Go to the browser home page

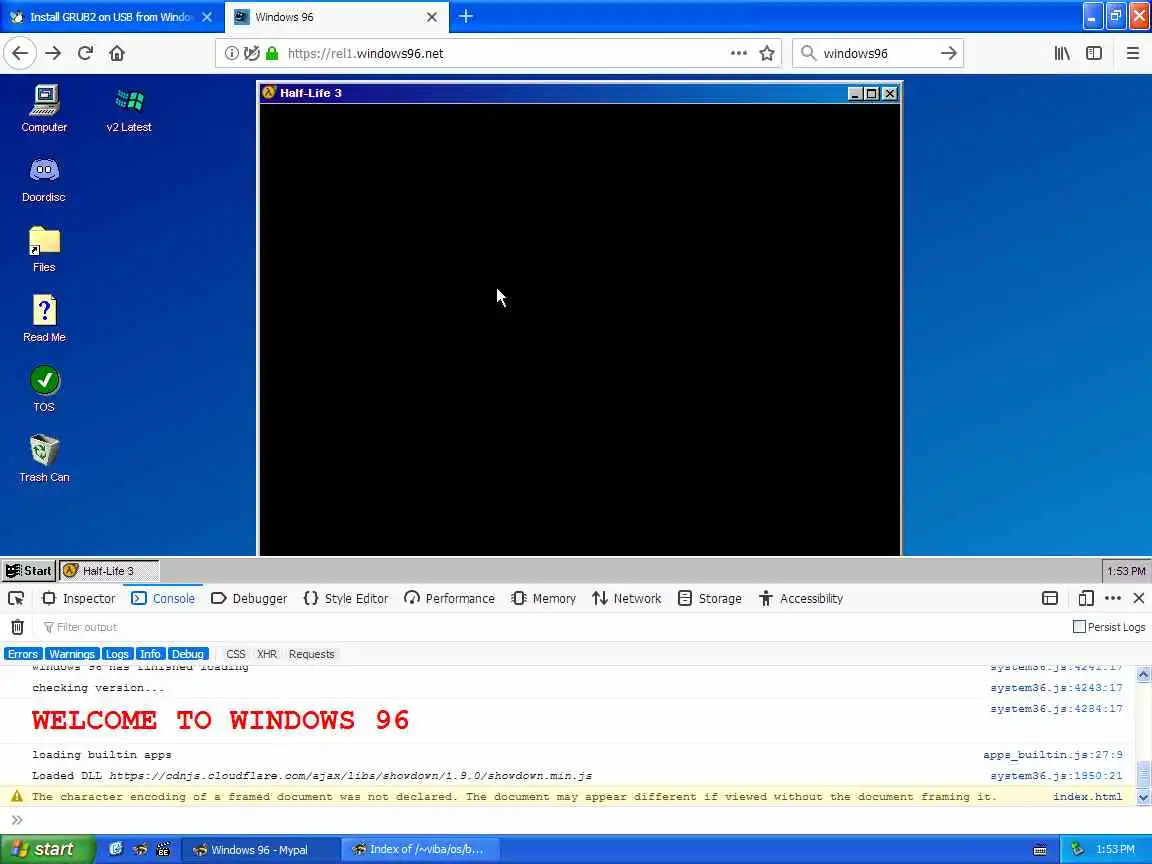pyautogui.click(x=117, y=53)
